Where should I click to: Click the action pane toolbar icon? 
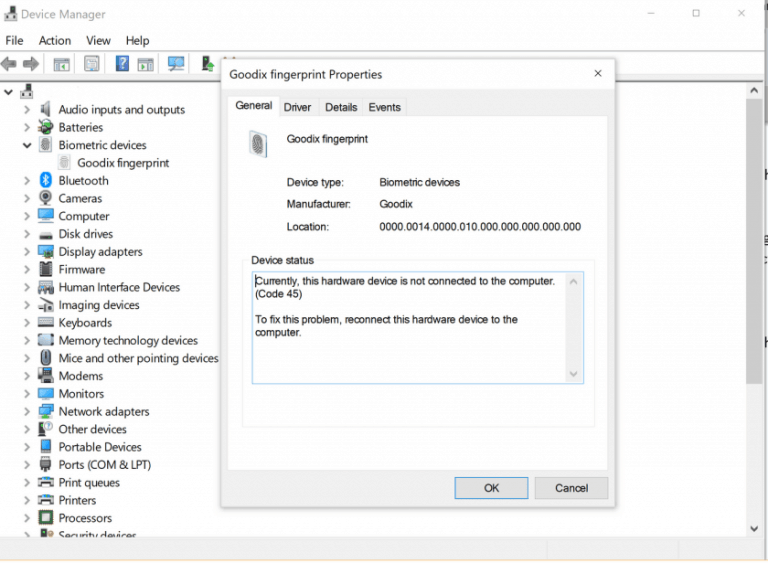click(x=145, y=64)
